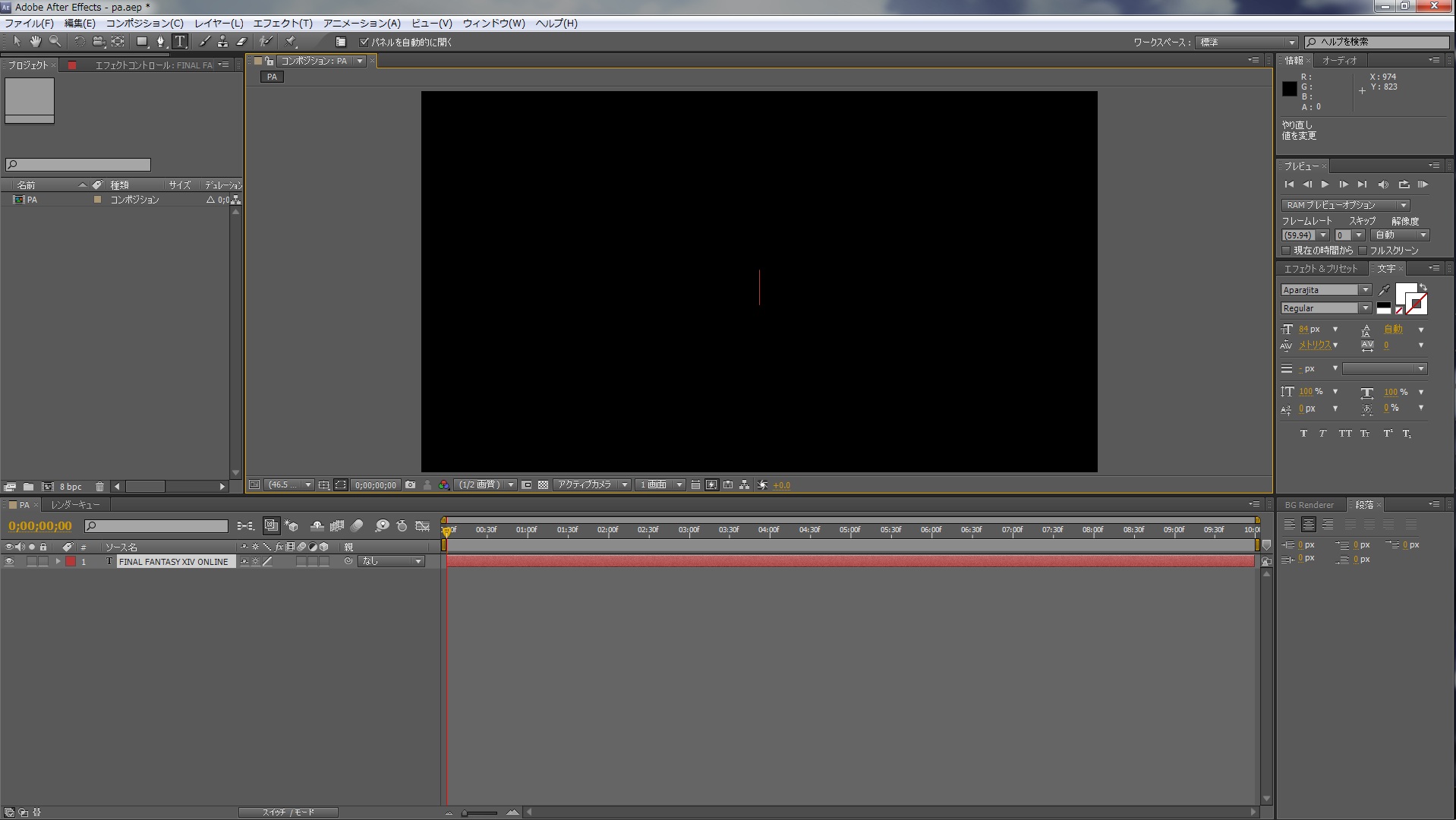The width and height of the screenshot is (1456, 820).
Task: Select the Zoom magnifier tool
Action: pos(55,42)
